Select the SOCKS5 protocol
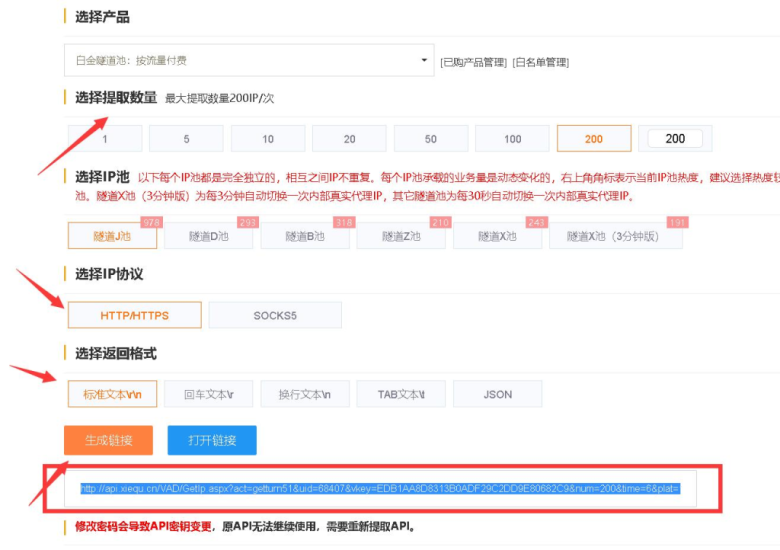Screen dimensions: 780x550 275,315
